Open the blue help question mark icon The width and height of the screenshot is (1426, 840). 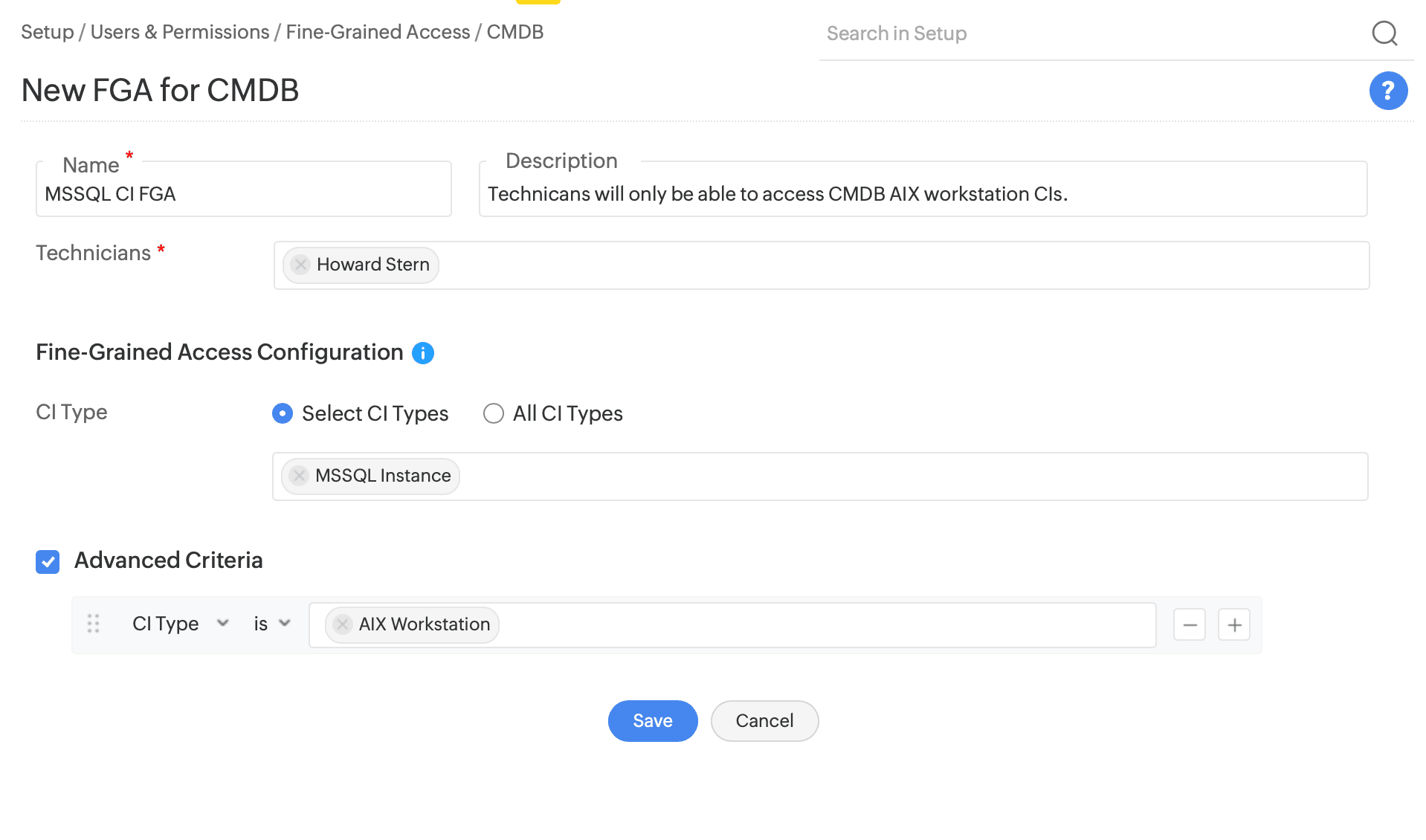(x=1388, y=91)
